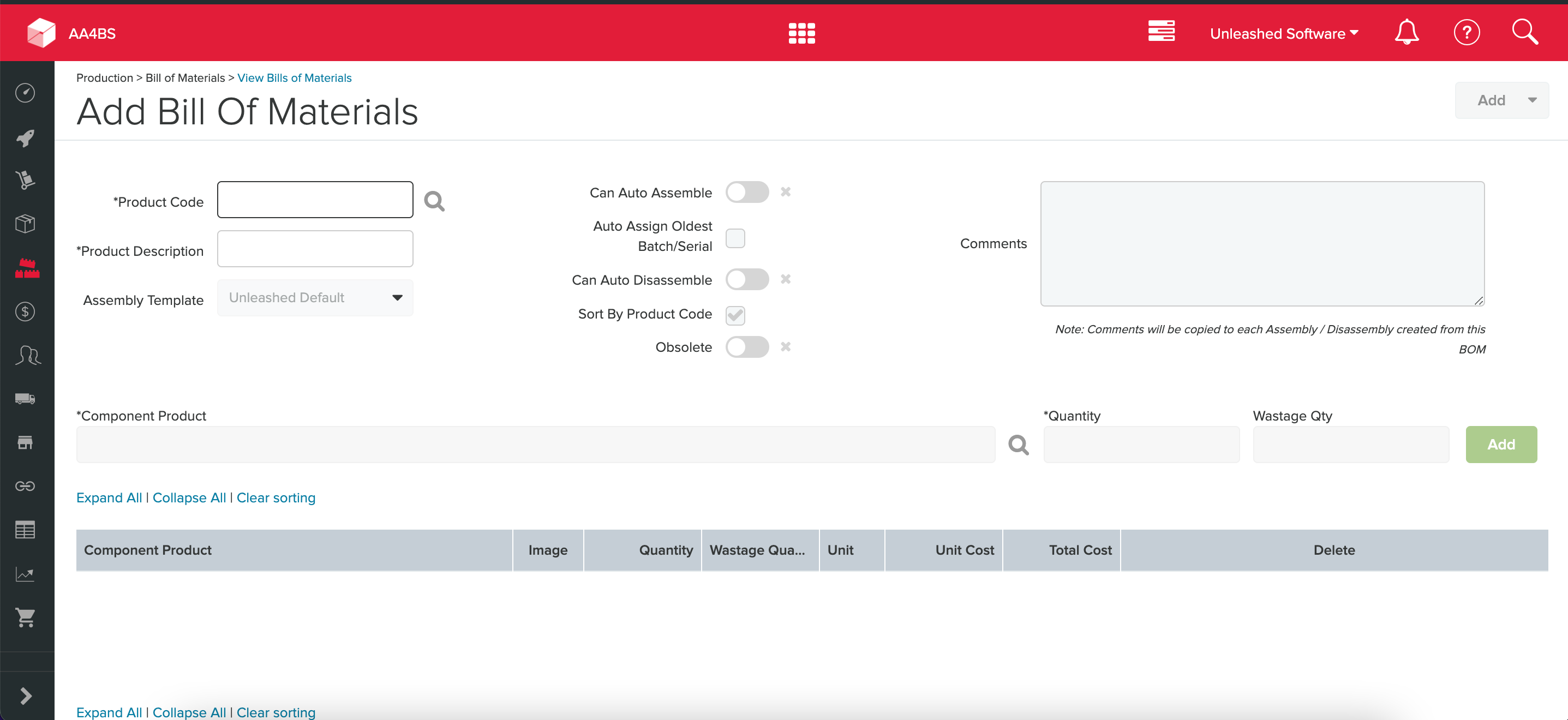Sort by Image column header

pos(548,550)
